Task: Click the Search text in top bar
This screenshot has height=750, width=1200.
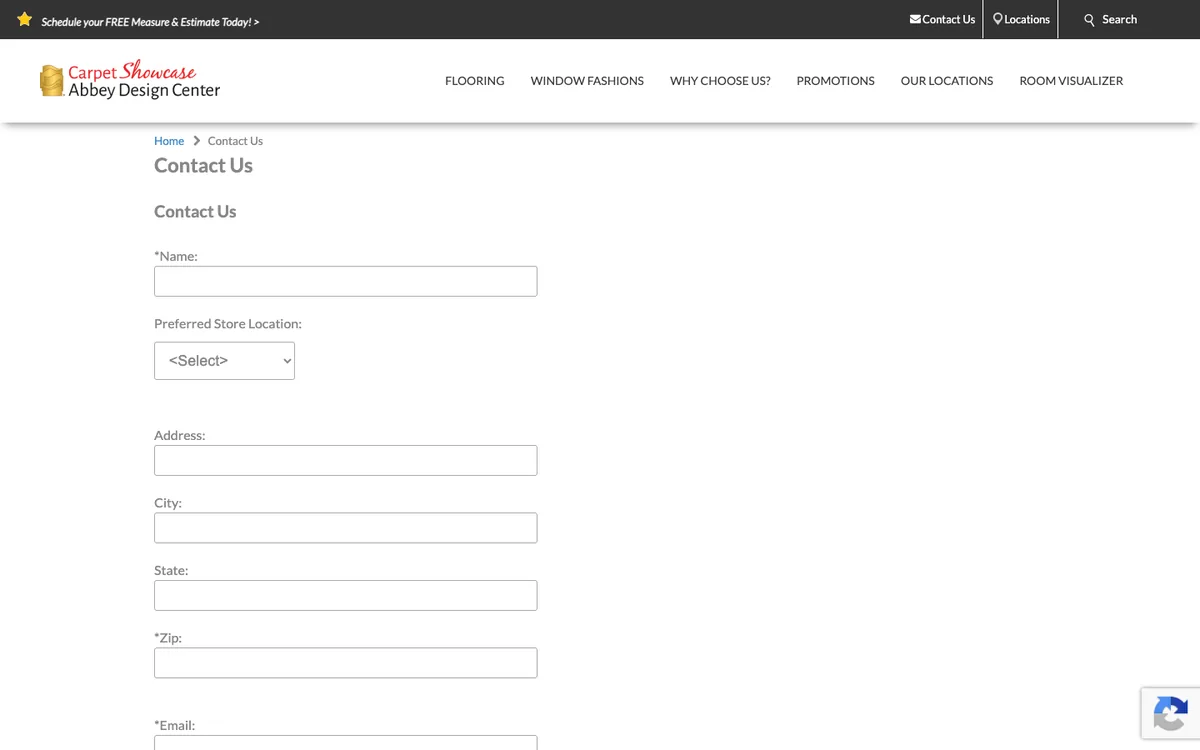Action: (1119, 19)
